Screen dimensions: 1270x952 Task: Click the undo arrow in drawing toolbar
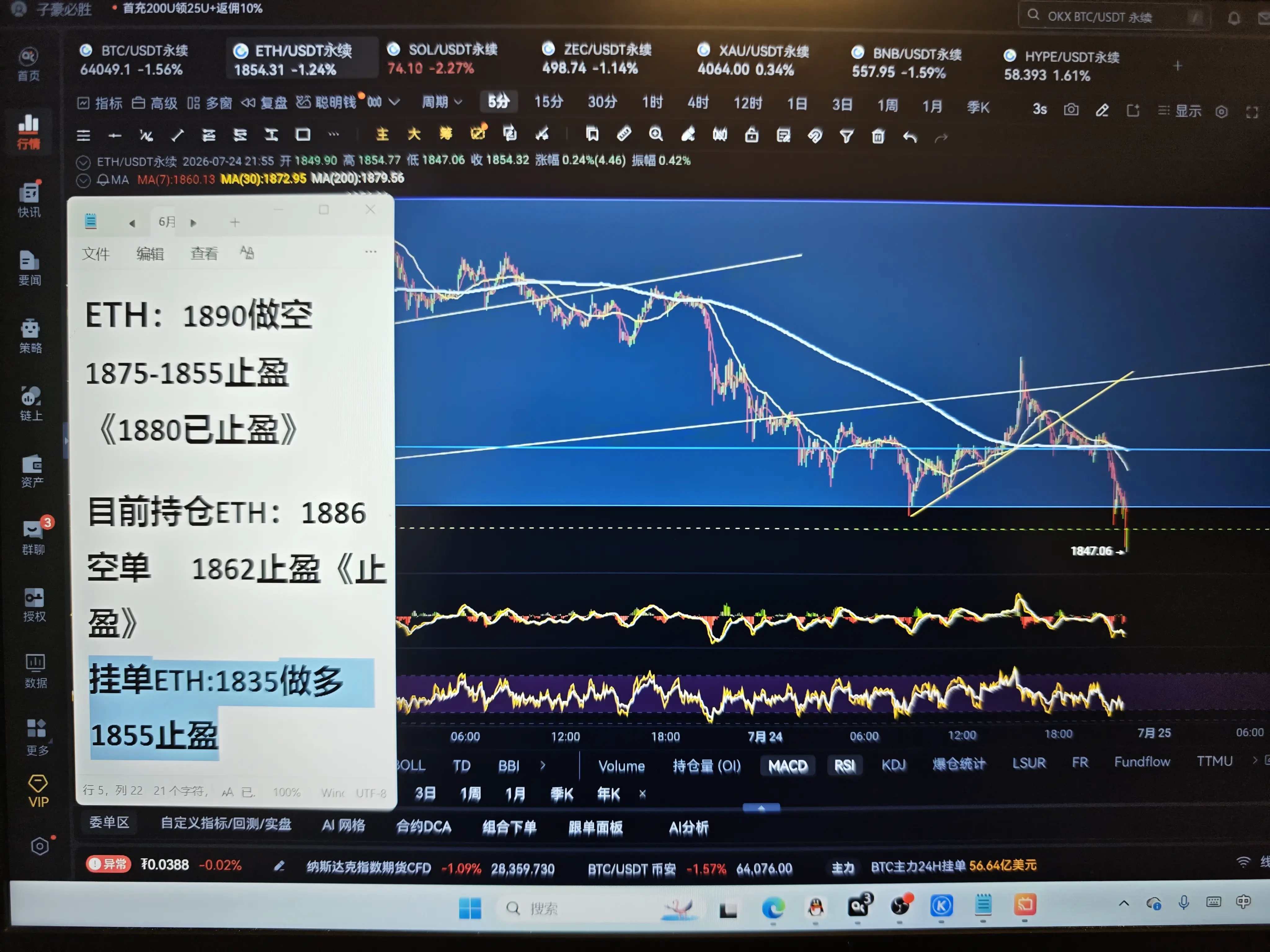[910, 137]
